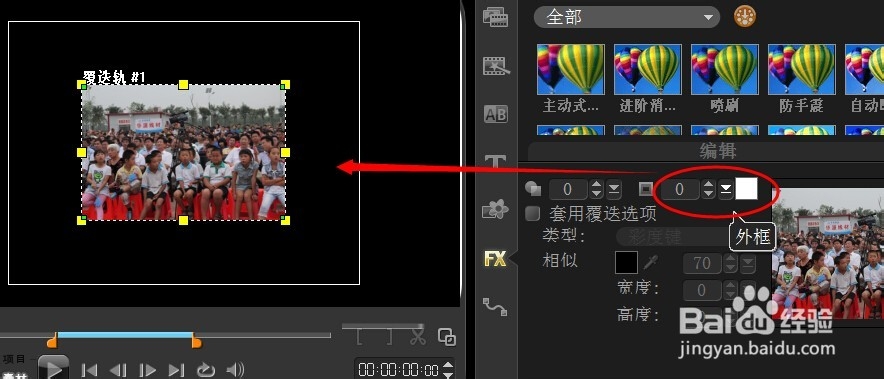
Task: Step back to previous frame
Action: tap(118, 370)
